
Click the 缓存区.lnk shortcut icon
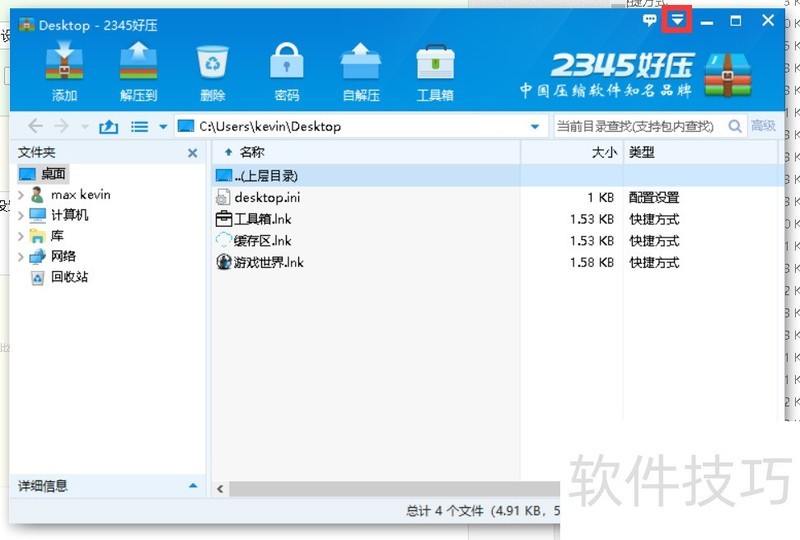click(x=223, y=240)
